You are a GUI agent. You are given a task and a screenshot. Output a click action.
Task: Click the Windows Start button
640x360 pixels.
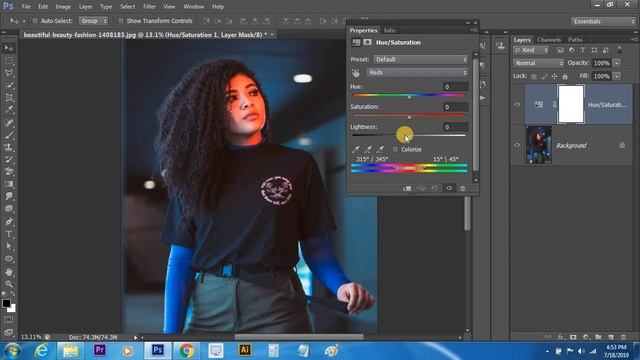coord(12,351)
